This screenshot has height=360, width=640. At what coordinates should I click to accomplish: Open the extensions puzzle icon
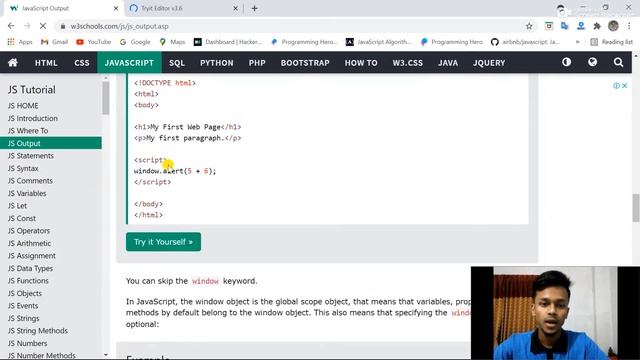click(x=597, y=26)
